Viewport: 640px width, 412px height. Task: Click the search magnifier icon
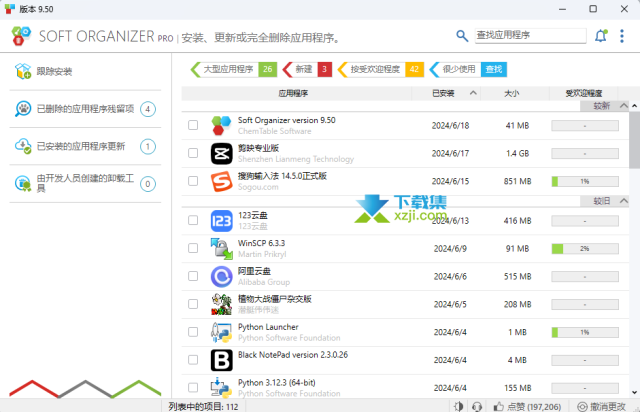tap(462, 36)
